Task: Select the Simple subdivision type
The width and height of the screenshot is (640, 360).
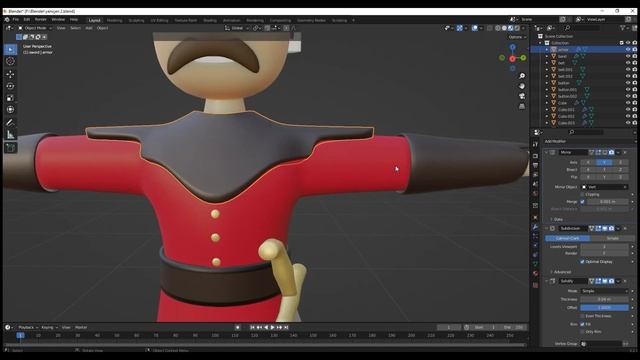Action: (x=612, y=238)
